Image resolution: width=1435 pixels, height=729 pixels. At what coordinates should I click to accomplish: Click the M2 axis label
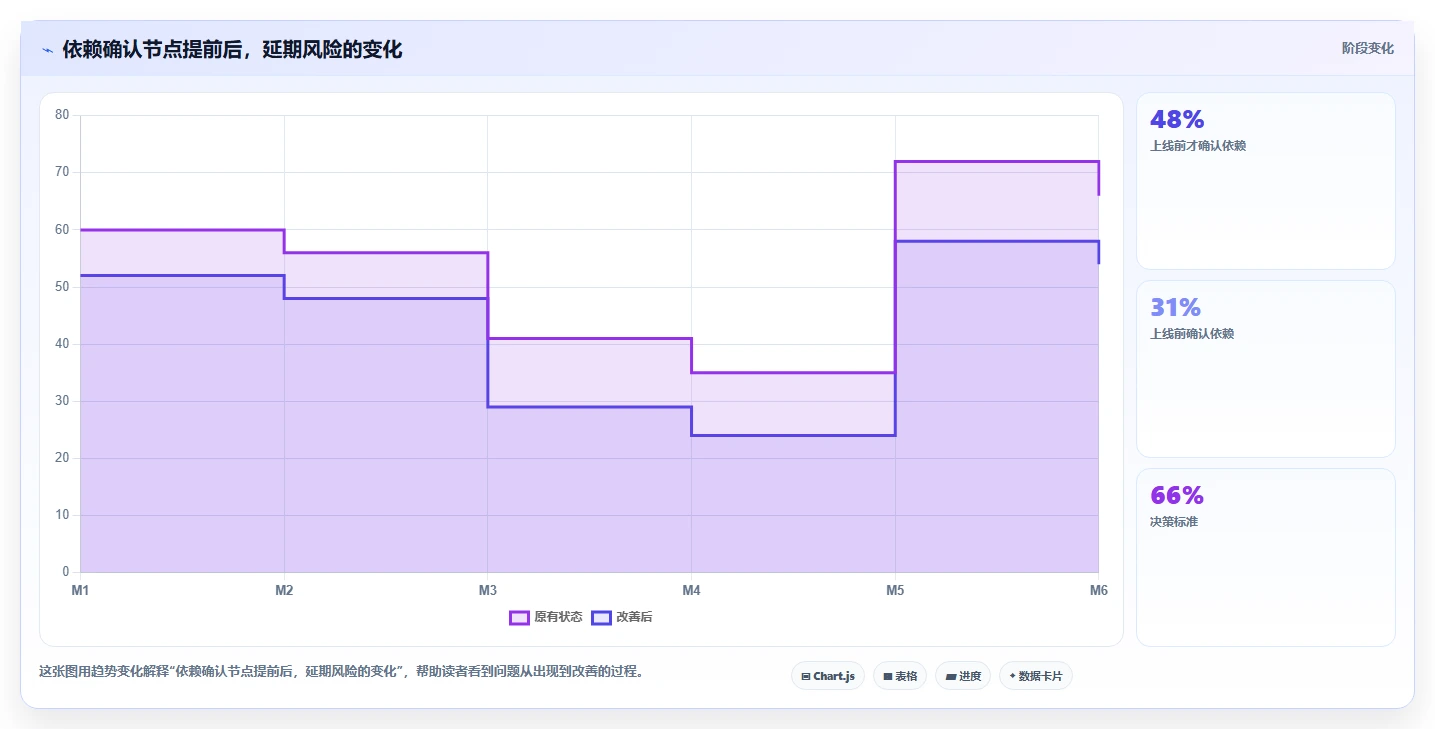pyautogui.click(x=284, y=590)
